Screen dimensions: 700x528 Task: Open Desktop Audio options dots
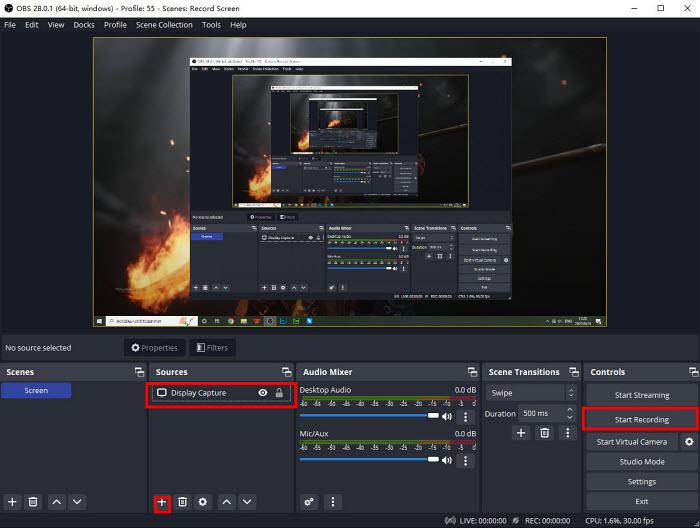[x=466, y=417]
